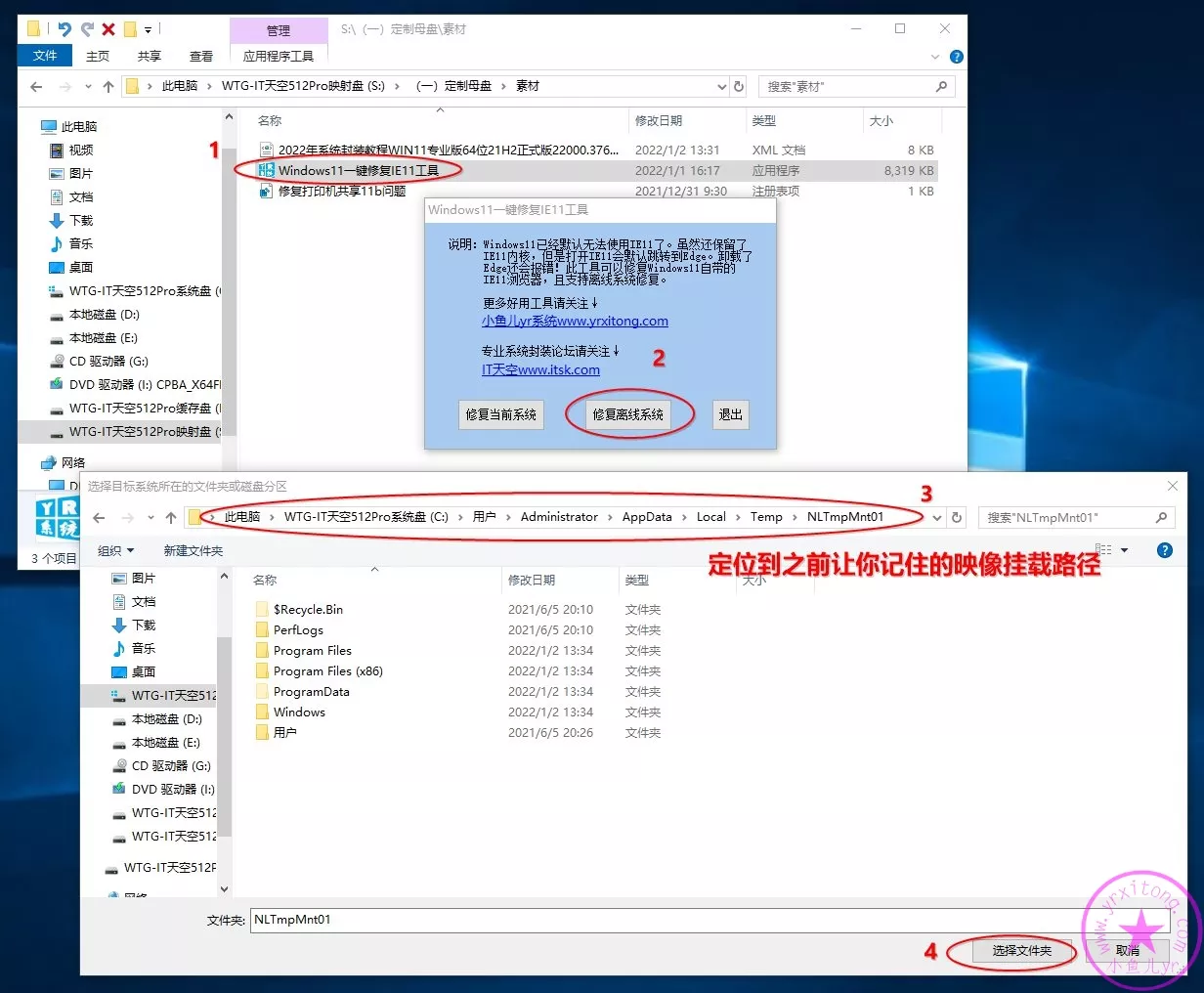
Task: Click the back arrow in Explorer window
Action: [x=36, y=86]
